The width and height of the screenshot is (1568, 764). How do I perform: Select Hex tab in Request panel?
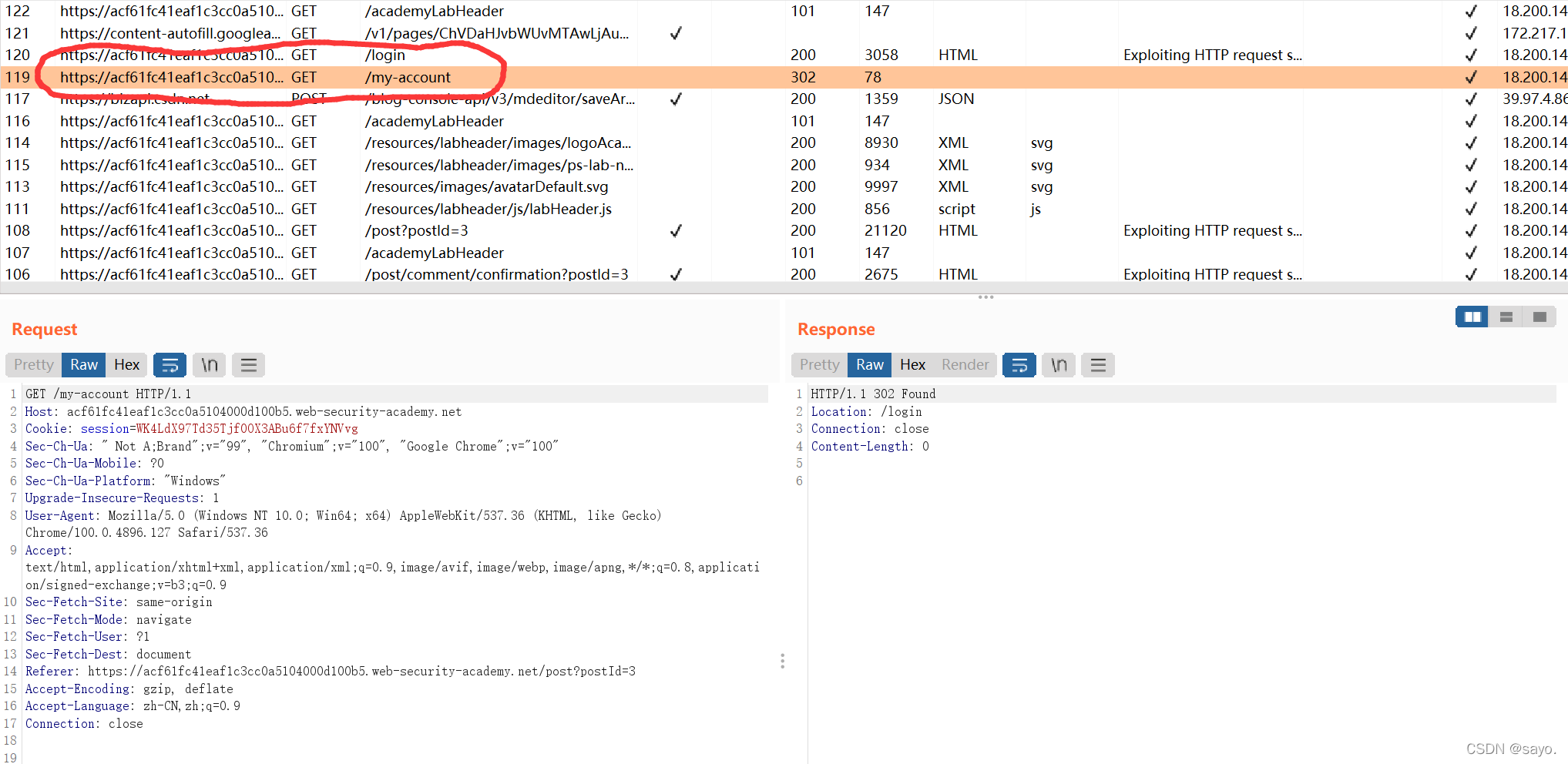click(x=127, y=365)
